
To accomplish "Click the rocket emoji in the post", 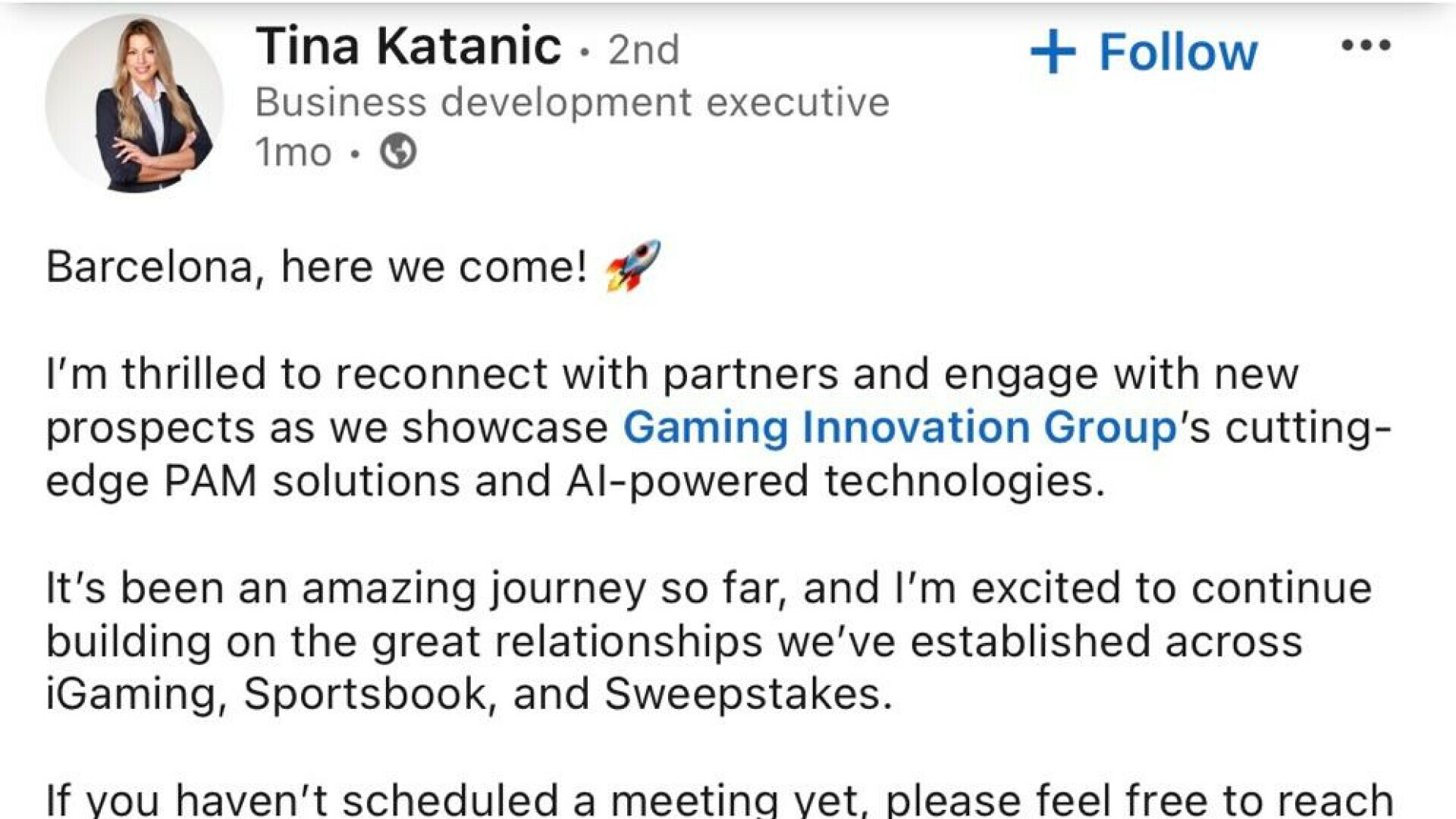I will [x=633, y=265].
